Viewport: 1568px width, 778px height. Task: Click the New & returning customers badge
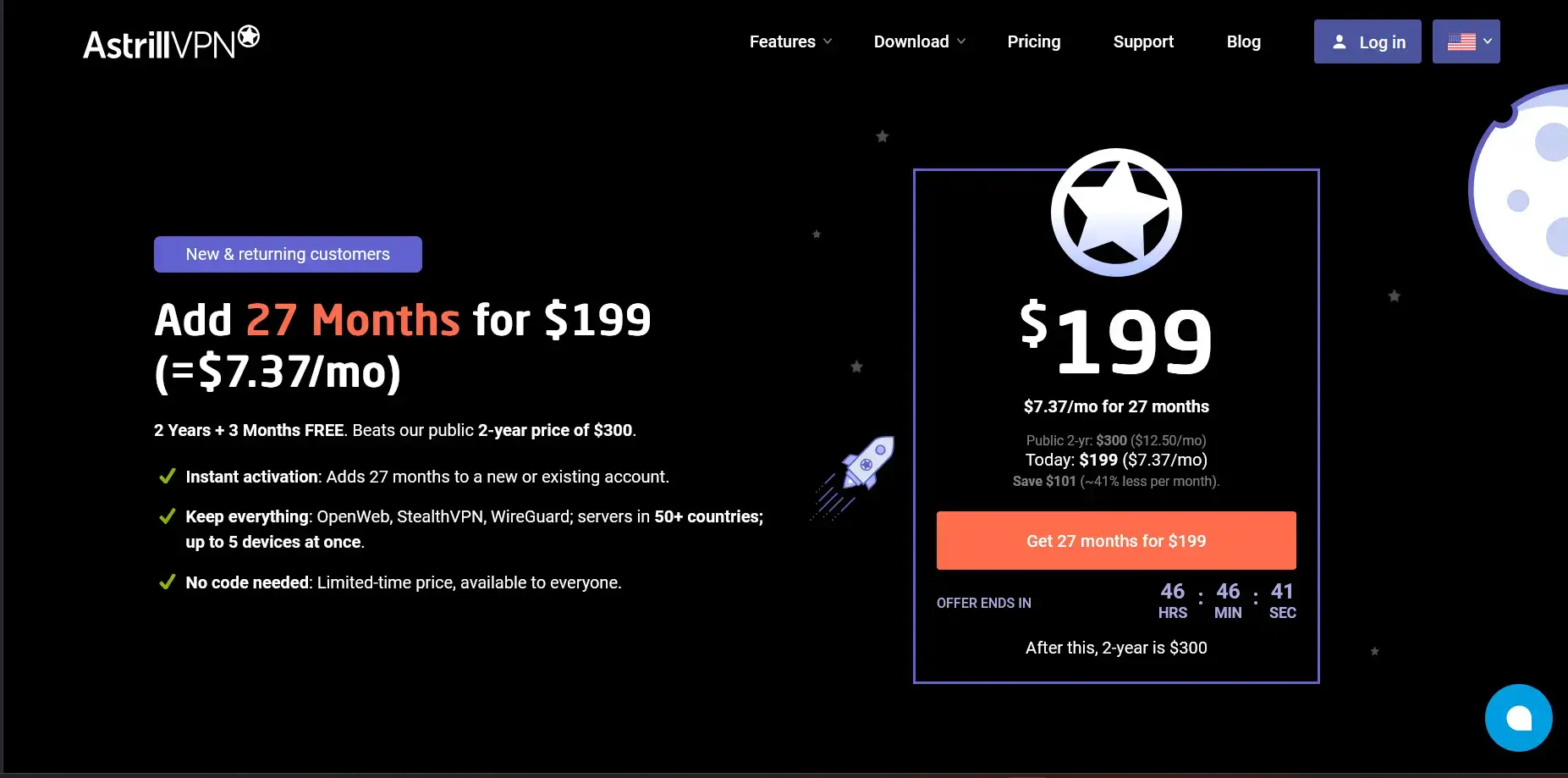pyautogui.click(x=288, y=254)
